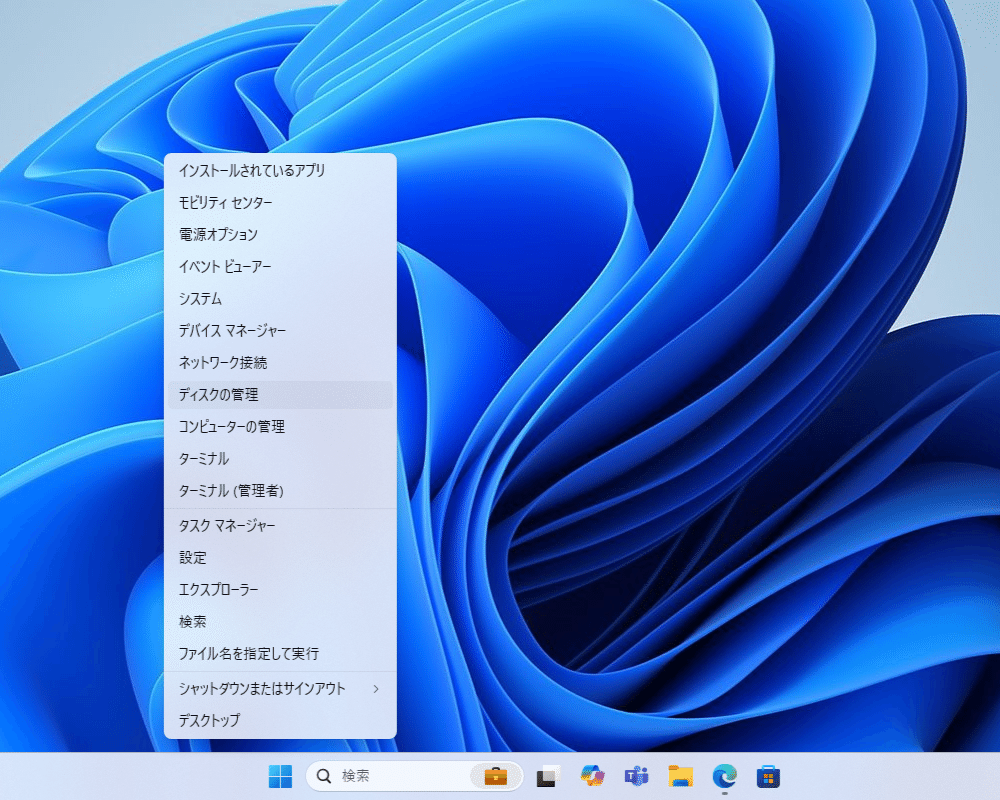1000x800 pixels.
Task: Click the 検索 taskbar search field
Action: [415, 776]
